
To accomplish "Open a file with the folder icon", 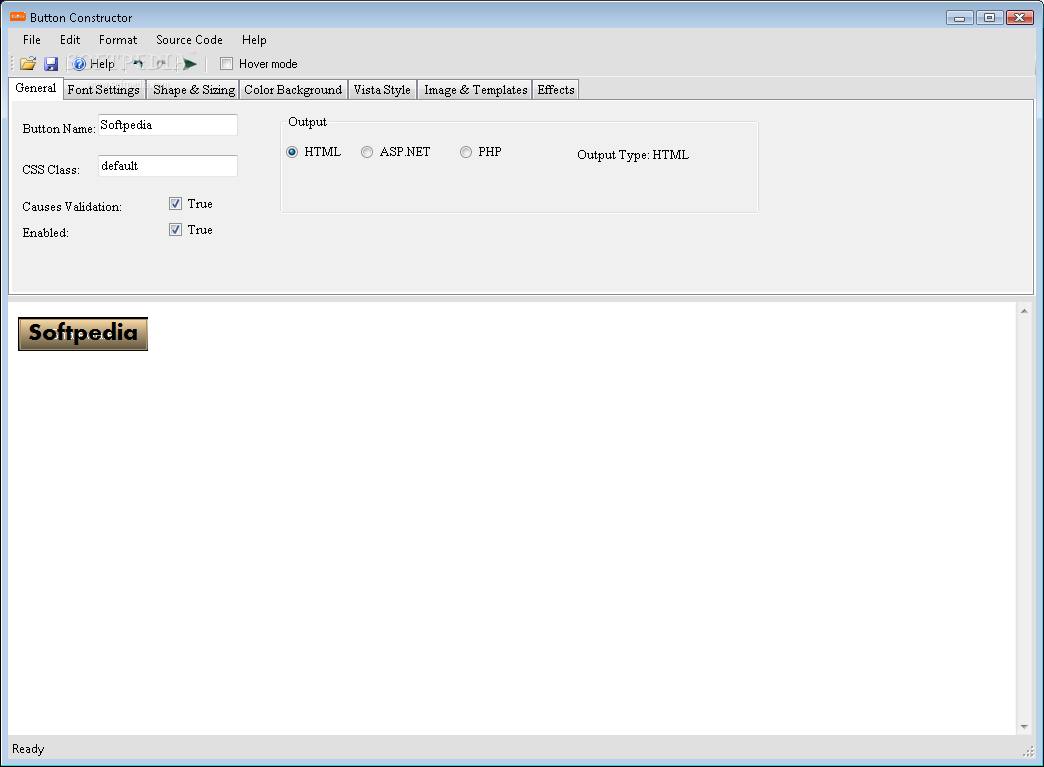I will [28, 64].
